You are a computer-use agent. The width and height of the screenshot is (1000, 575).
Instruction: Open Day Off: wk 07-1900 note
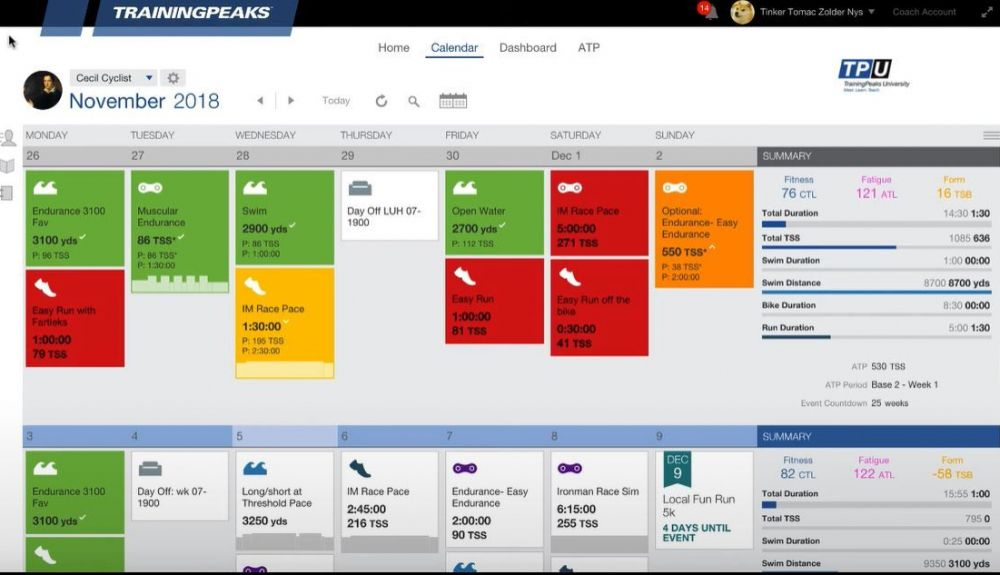(x=180, y=486)
